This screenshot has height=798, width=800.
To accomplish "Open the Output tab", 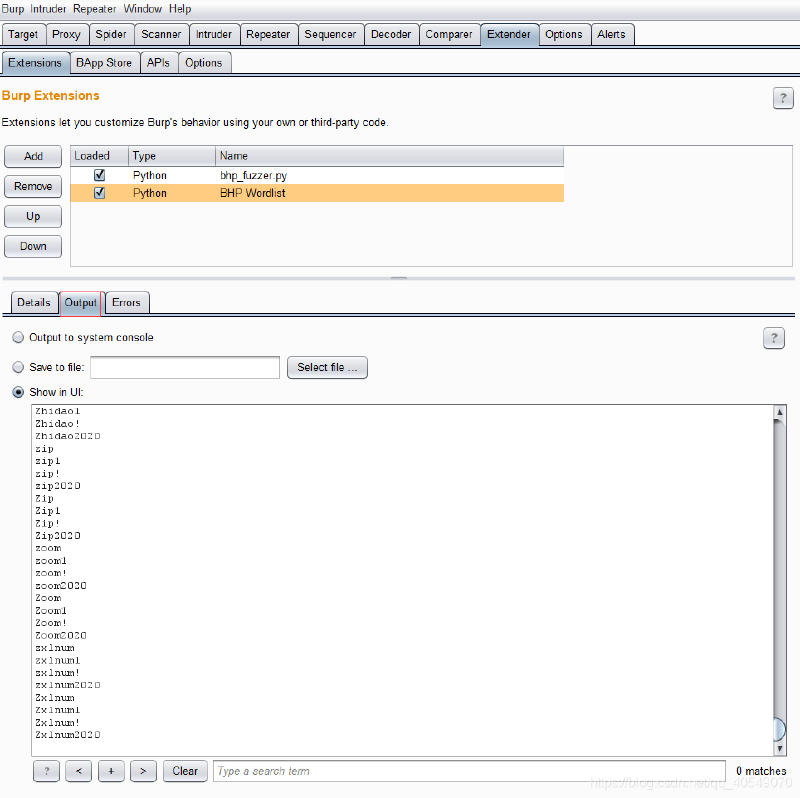I will [81, 303].
